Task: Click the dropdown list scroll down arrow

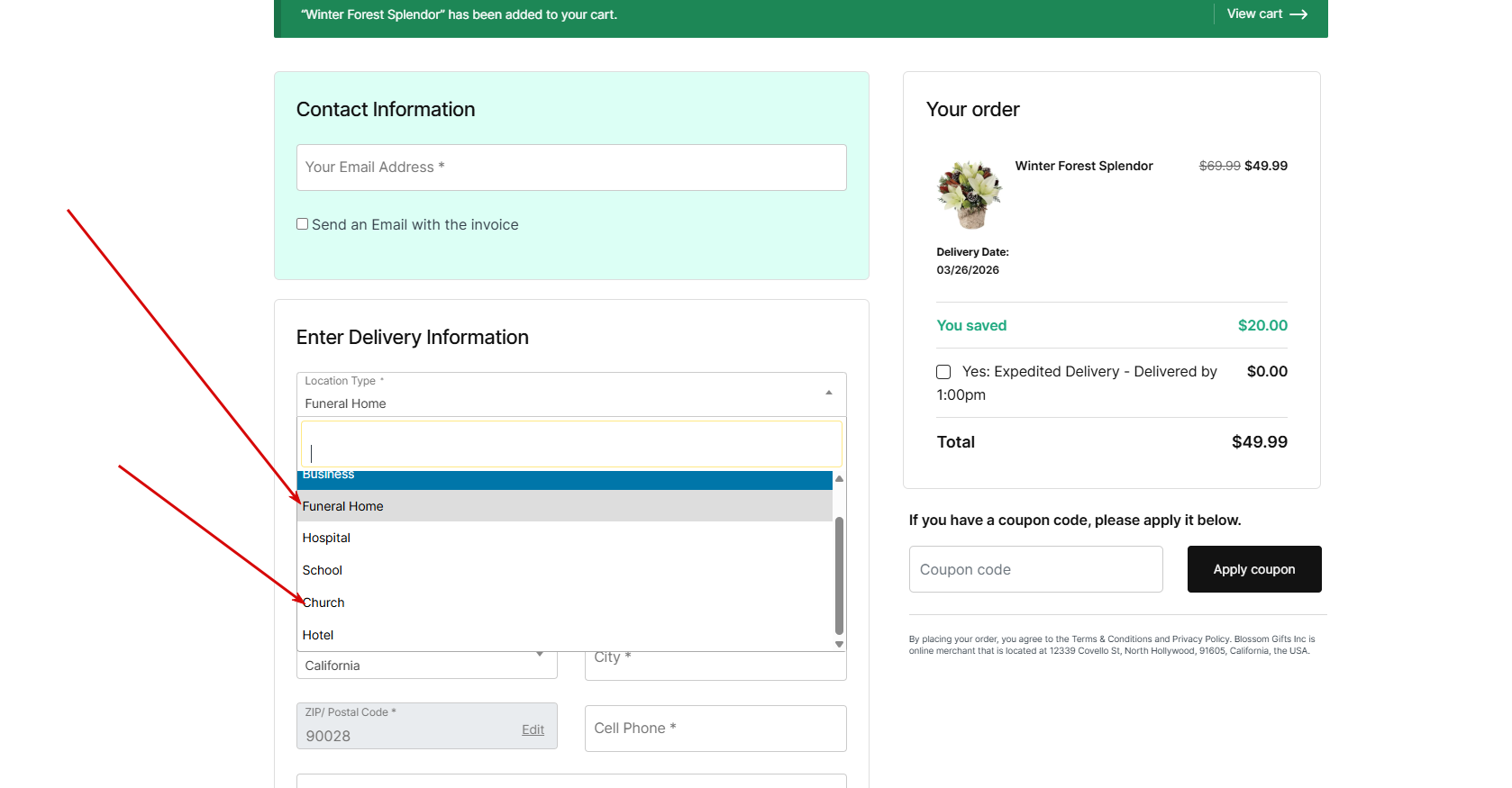Action: (839, 644)
